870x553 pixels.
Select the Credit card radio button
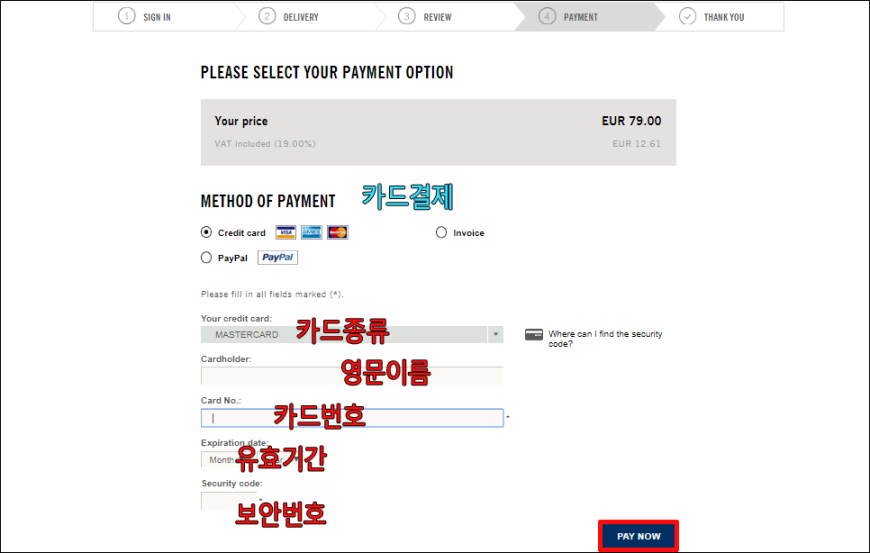click(206, 232)
